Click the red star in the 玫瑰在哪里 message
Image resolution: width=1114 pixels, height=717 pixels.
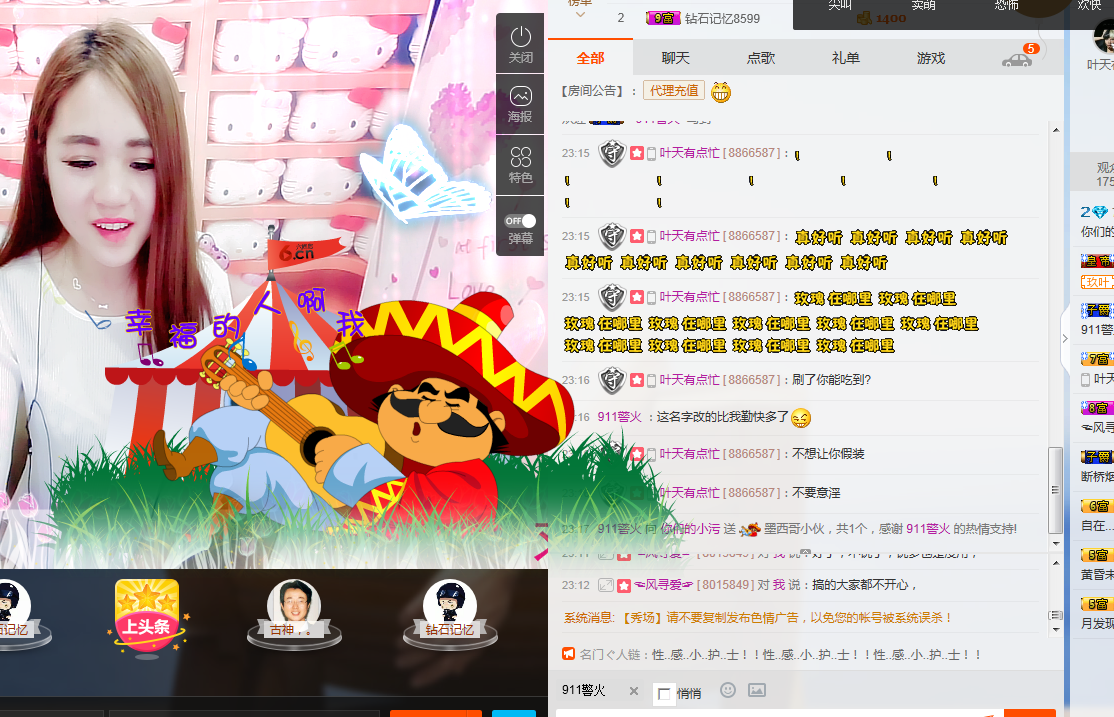[x=637, y=297]
